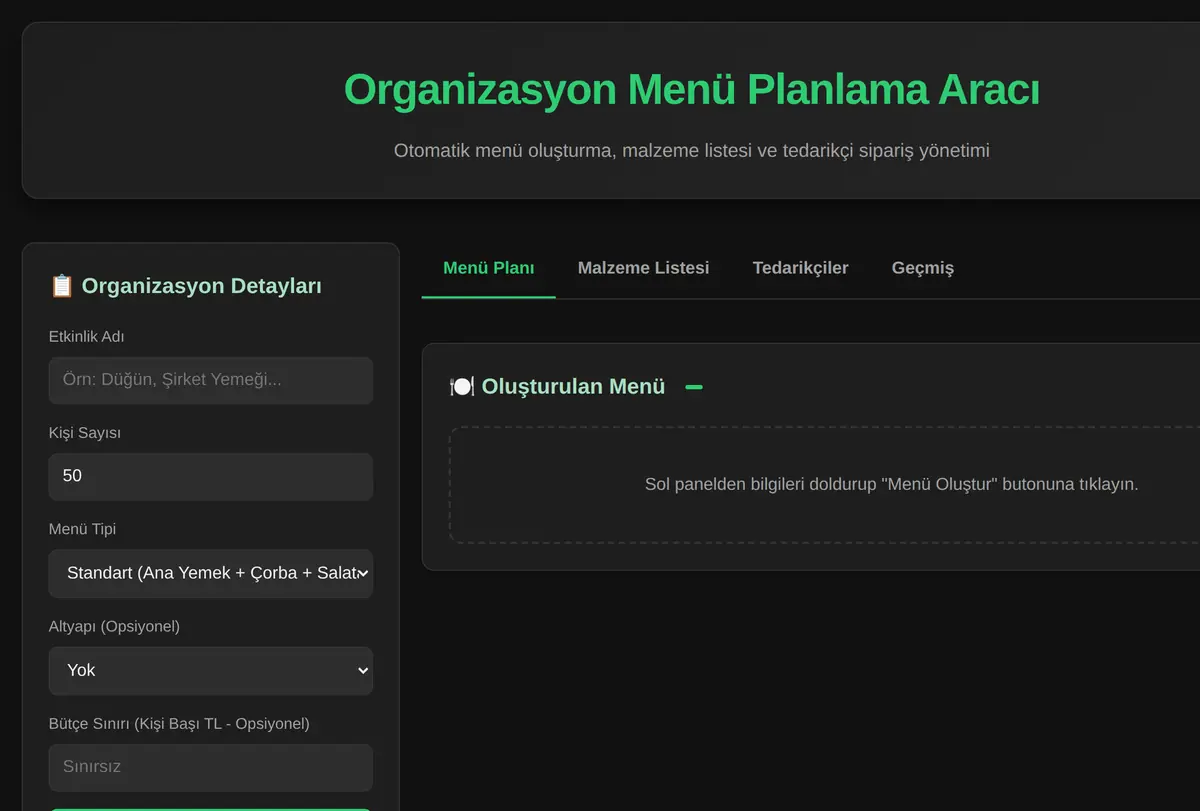Open the Geçmiş tab

point(922,268)
